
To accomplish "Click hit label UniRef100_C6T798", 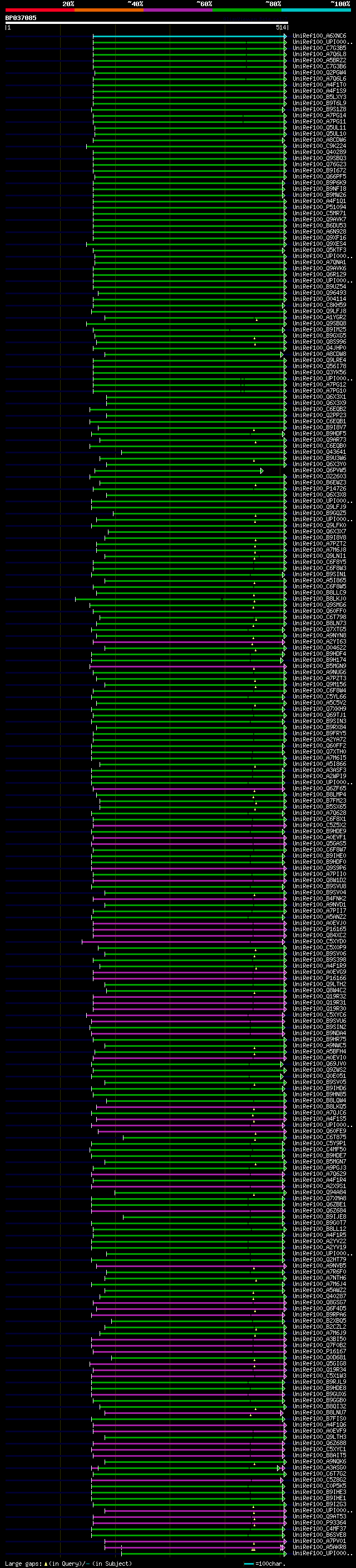I will [319, 617].
